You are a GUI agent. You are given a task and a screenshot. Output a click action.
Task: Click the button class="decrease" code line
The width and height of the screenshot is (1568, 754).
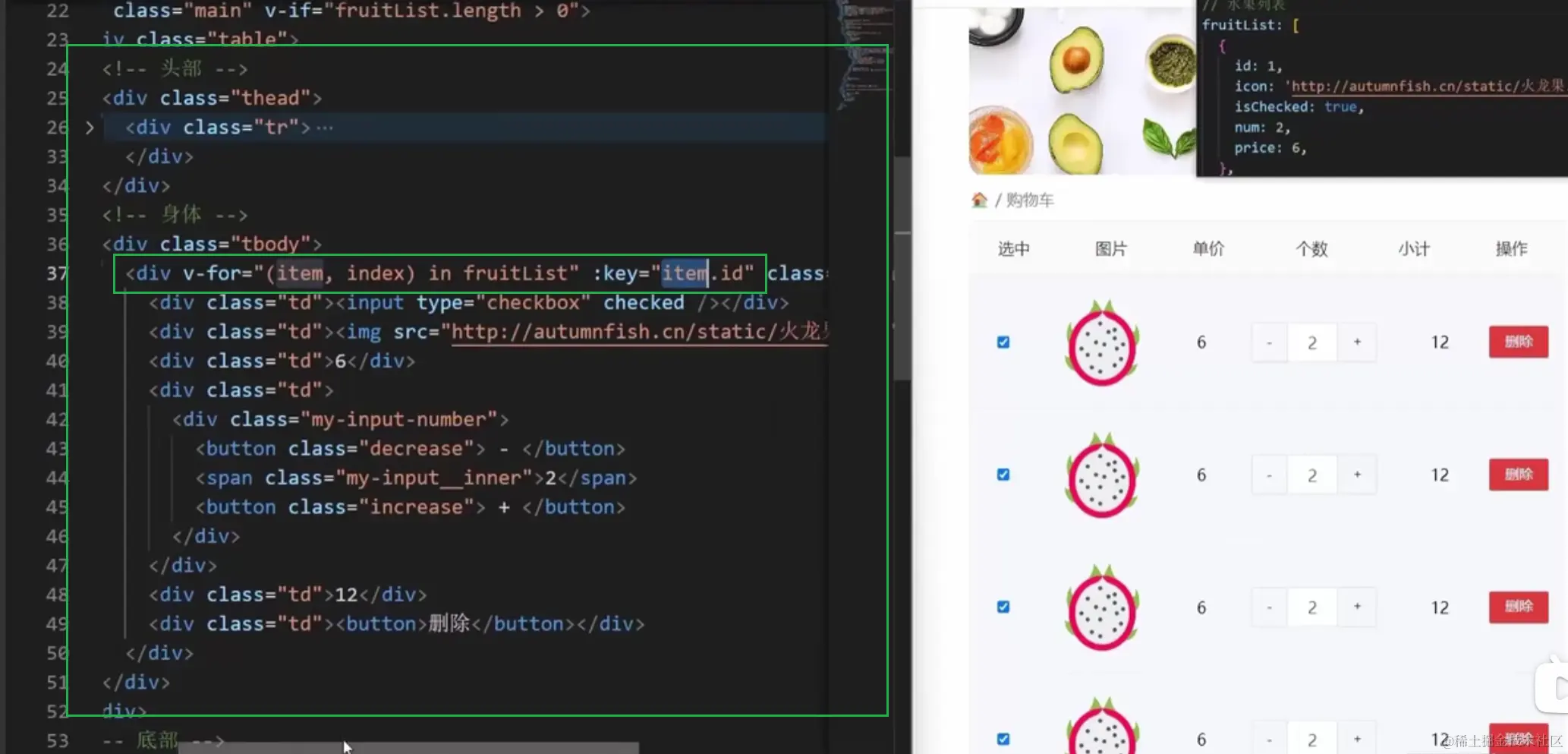tap(410, 448)
